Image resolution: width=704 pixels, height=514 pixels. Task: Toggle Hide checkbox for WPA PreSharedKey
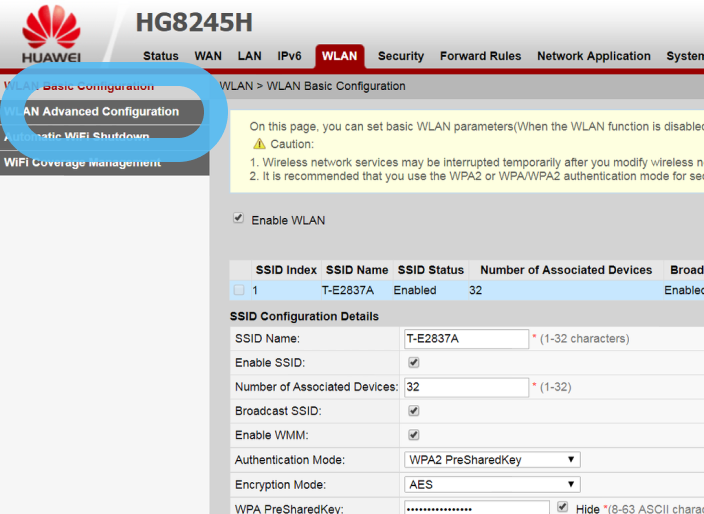[x=563, y=508]
